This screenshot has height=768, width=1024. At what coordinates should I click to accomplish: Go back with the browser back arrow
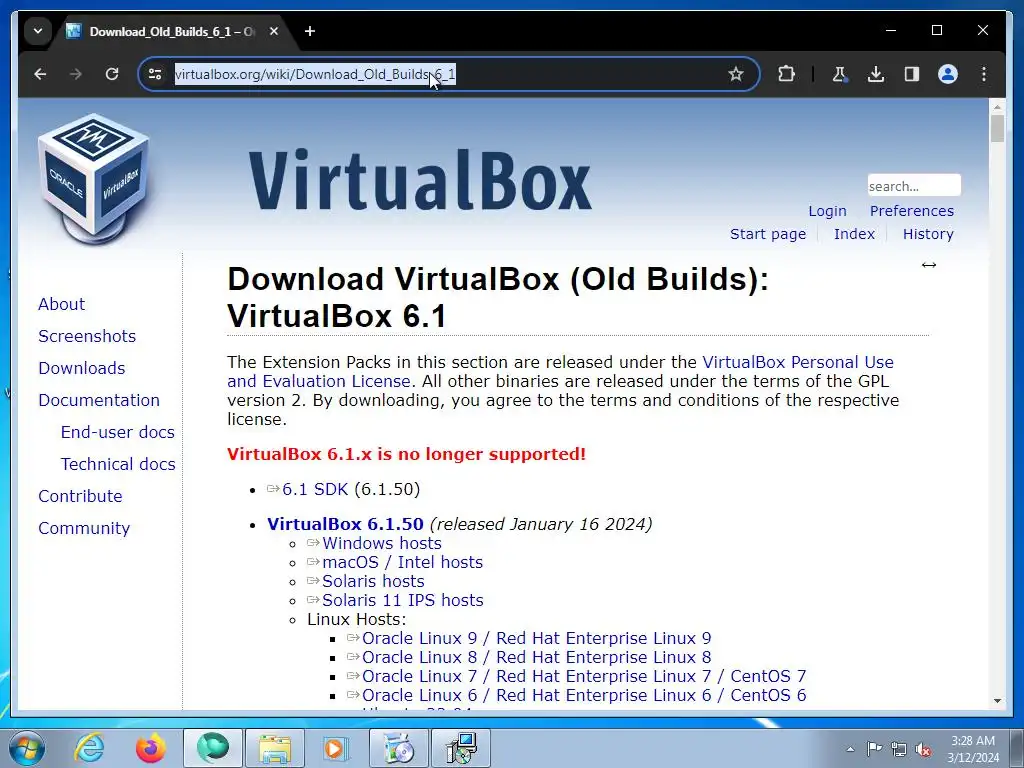point(40,74)
